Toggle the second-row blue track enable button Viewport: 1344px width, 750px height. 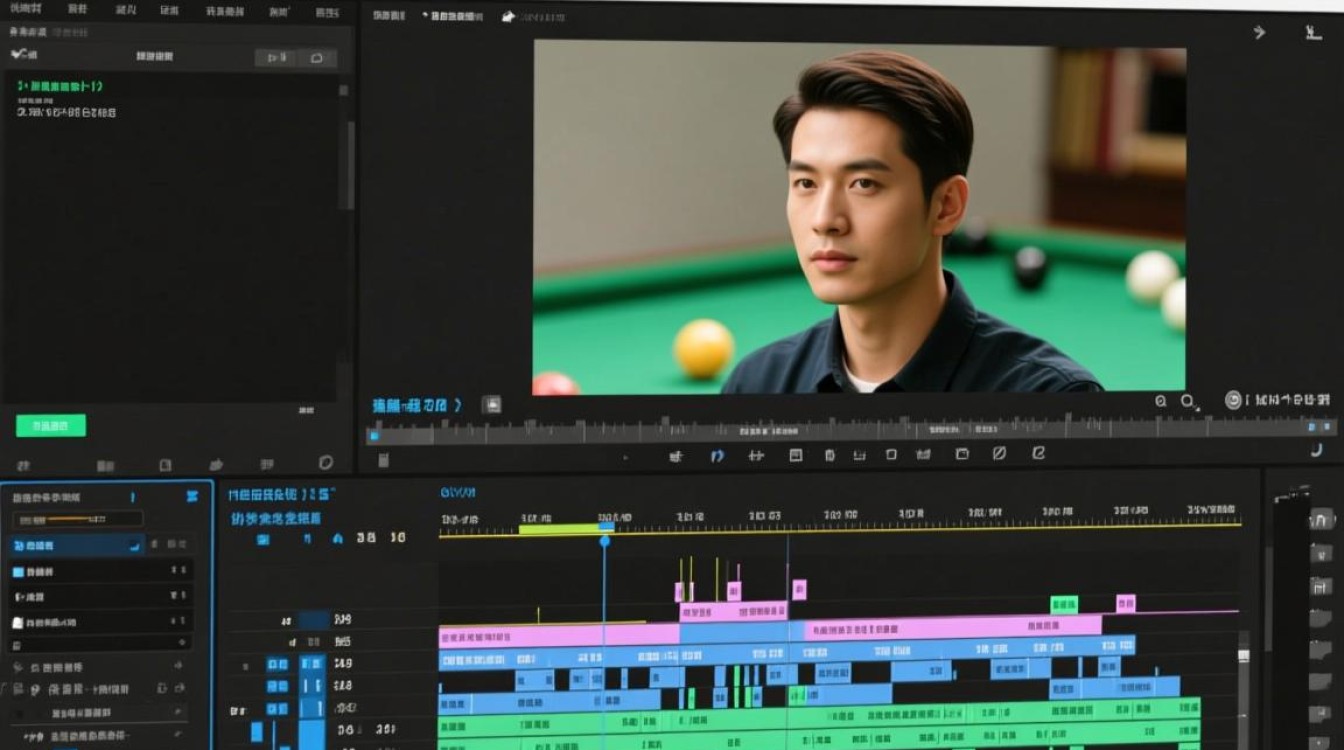(277, 686)
